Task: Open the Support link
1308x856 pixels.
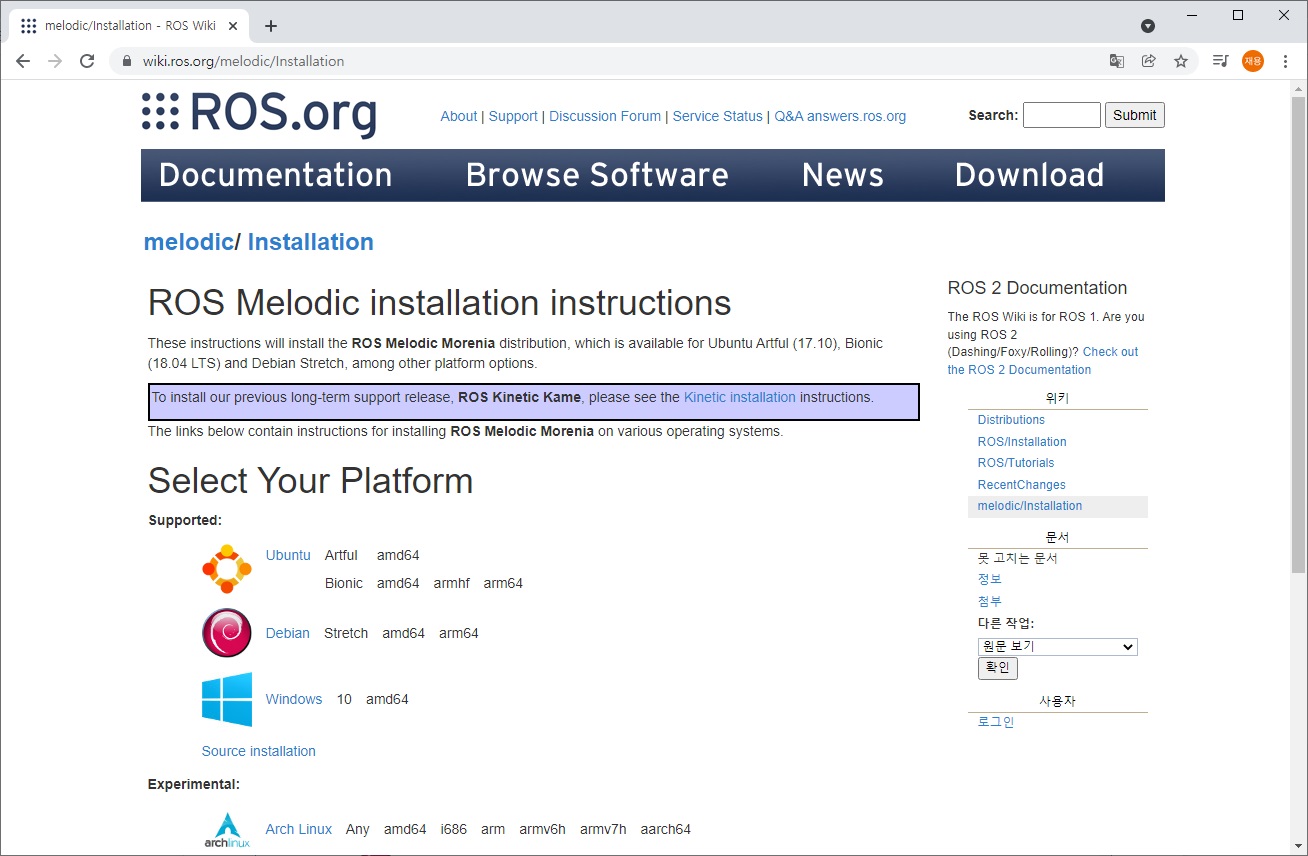Action: click(x=513, y=116)
